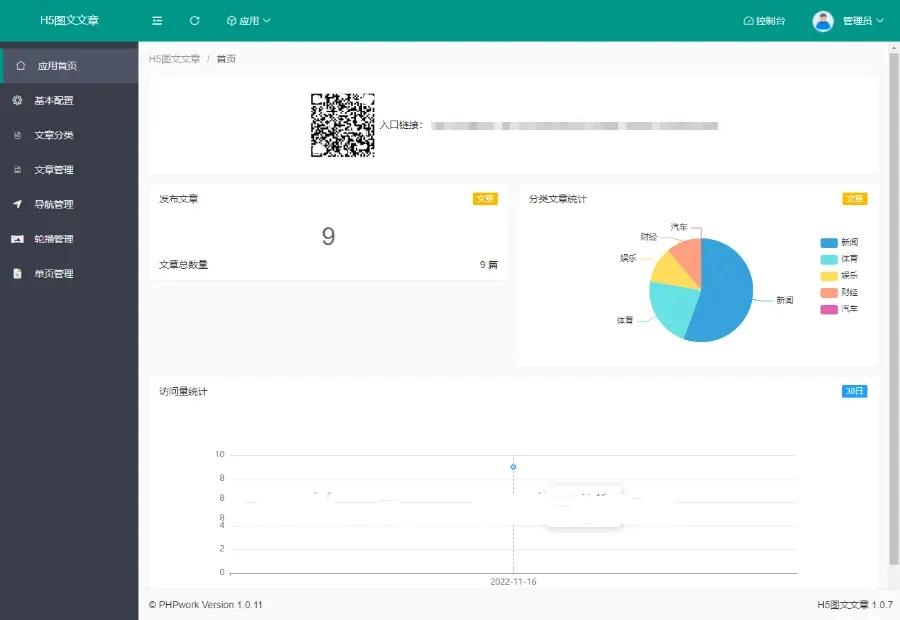
Task: Click the 访问量统计 card title
Action: pyautogui.click(x=183, y=392)
